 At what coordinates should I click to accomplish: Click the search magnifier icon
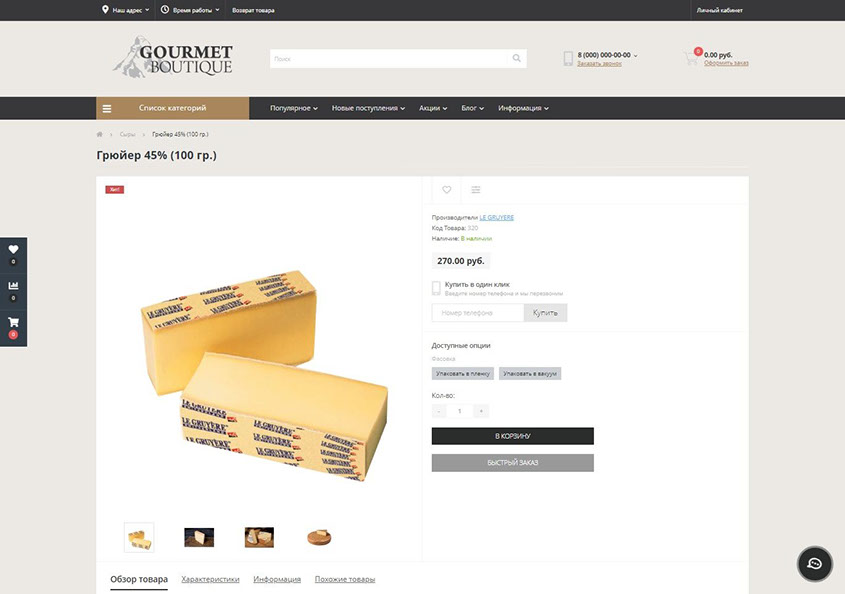pos(516,58)
